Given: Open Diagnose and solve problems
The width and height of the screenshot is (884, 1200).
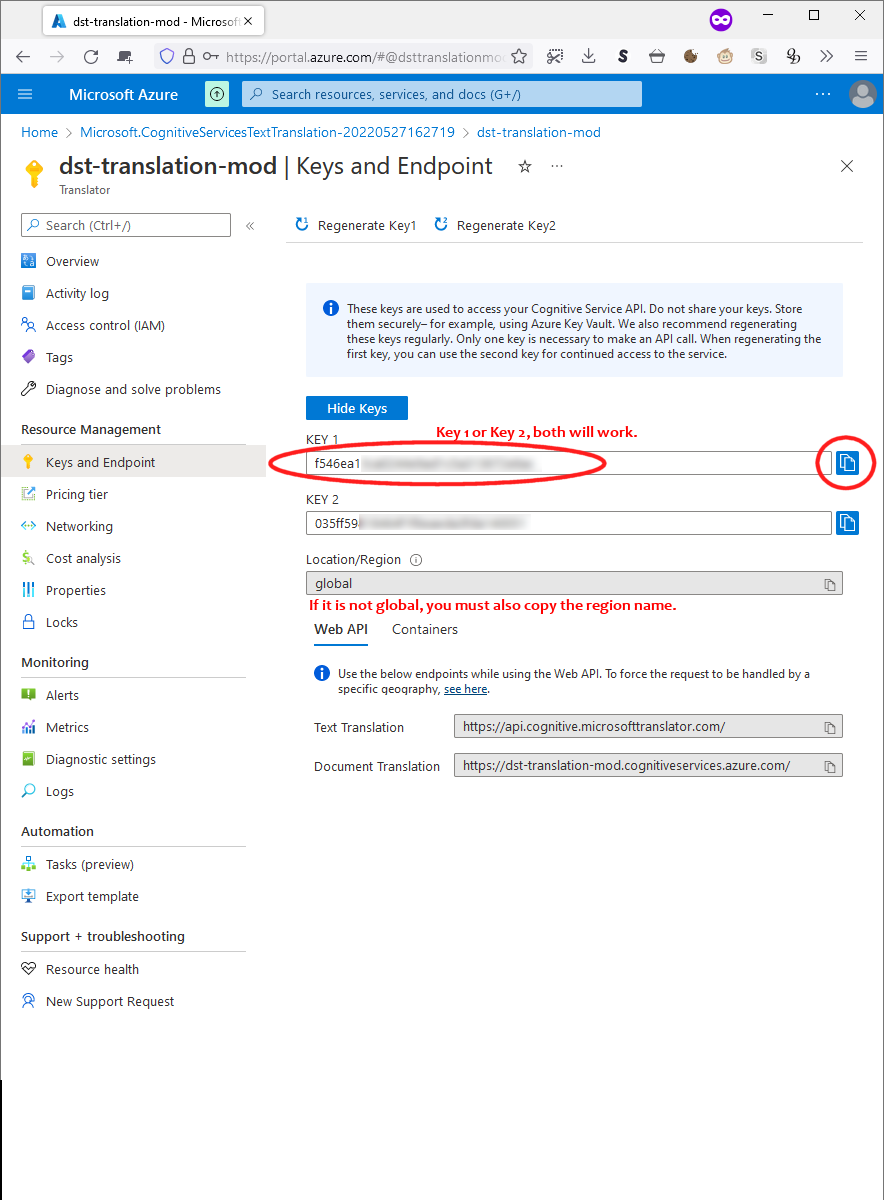Looking at the screenshot, I should click(x=133, y=389).
